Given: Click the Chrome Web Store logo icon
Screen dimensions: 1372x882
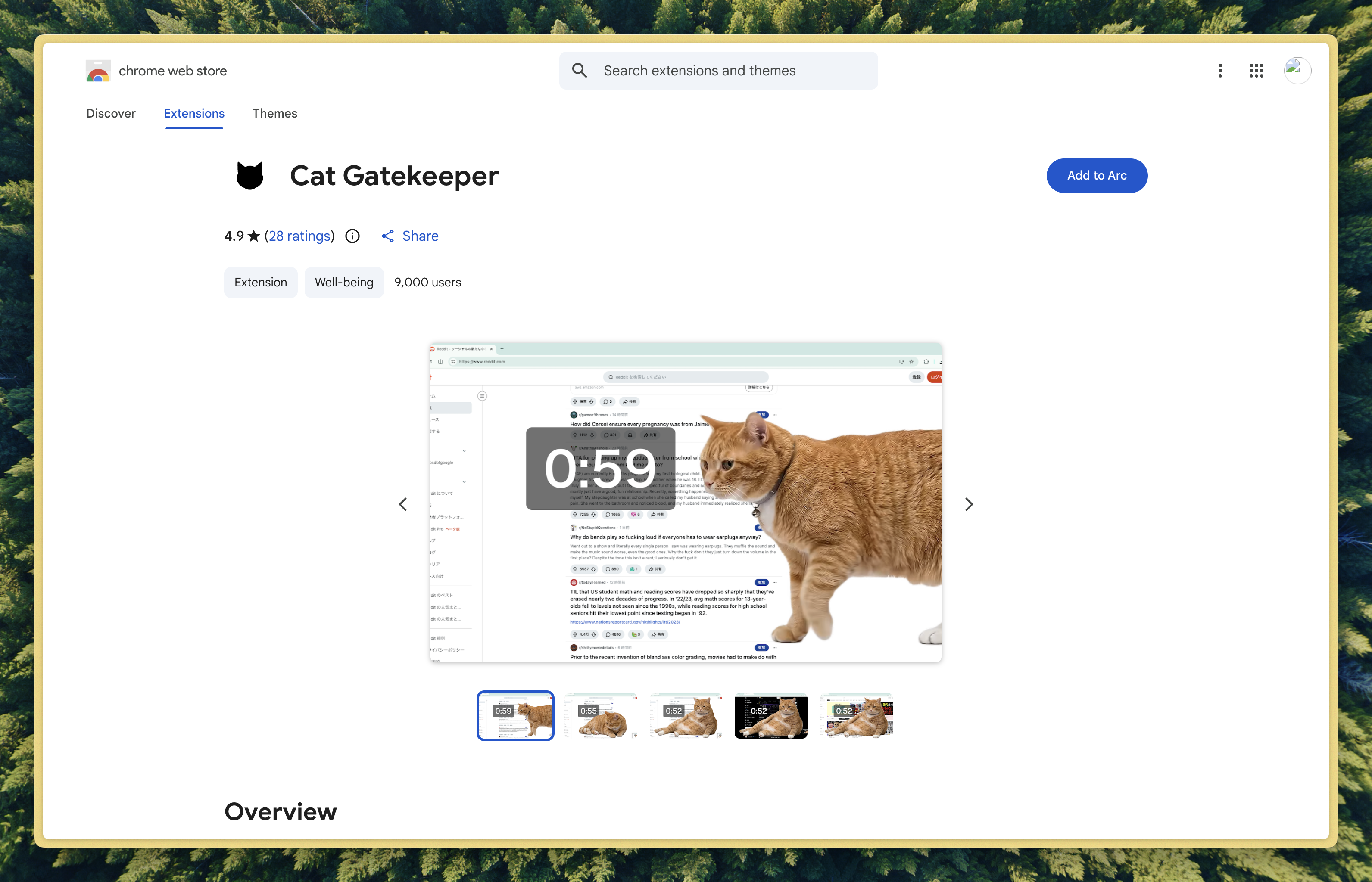Looking at the screenshot, I should tap(98, 71).
